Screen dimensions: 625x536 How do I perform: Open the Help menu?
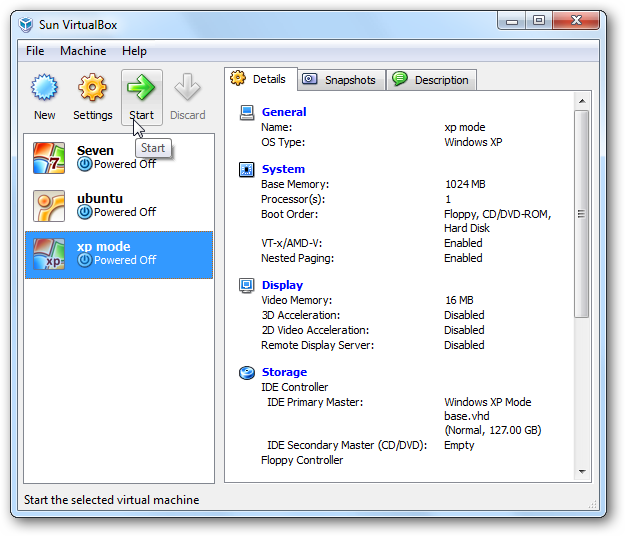(134, 51)
